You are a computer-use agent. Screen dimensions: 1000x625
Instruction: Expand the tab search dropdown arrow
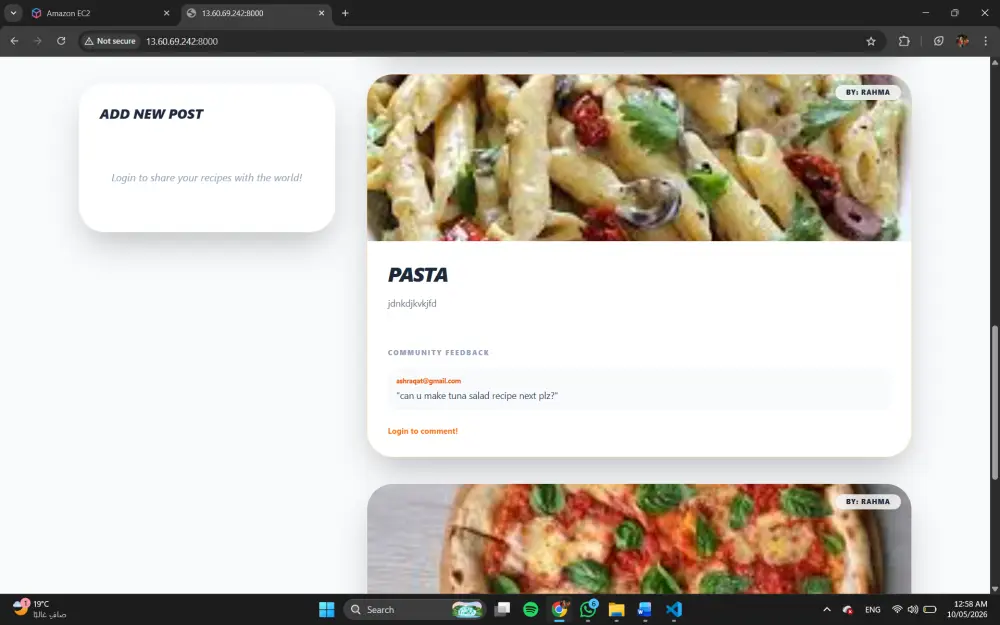tap(13, 13)
